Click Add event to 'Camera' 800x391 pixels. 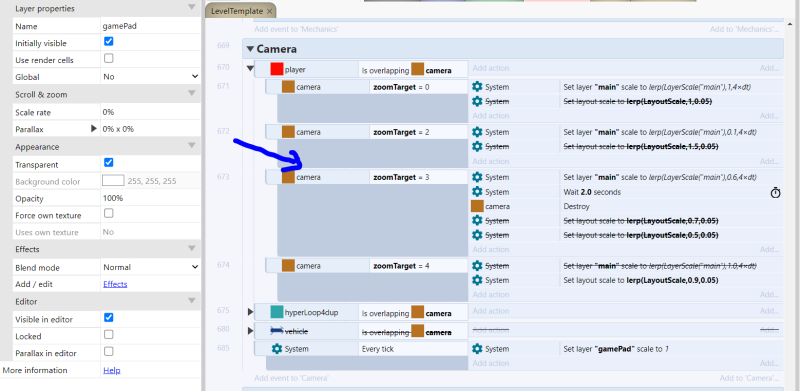point(291,378)
